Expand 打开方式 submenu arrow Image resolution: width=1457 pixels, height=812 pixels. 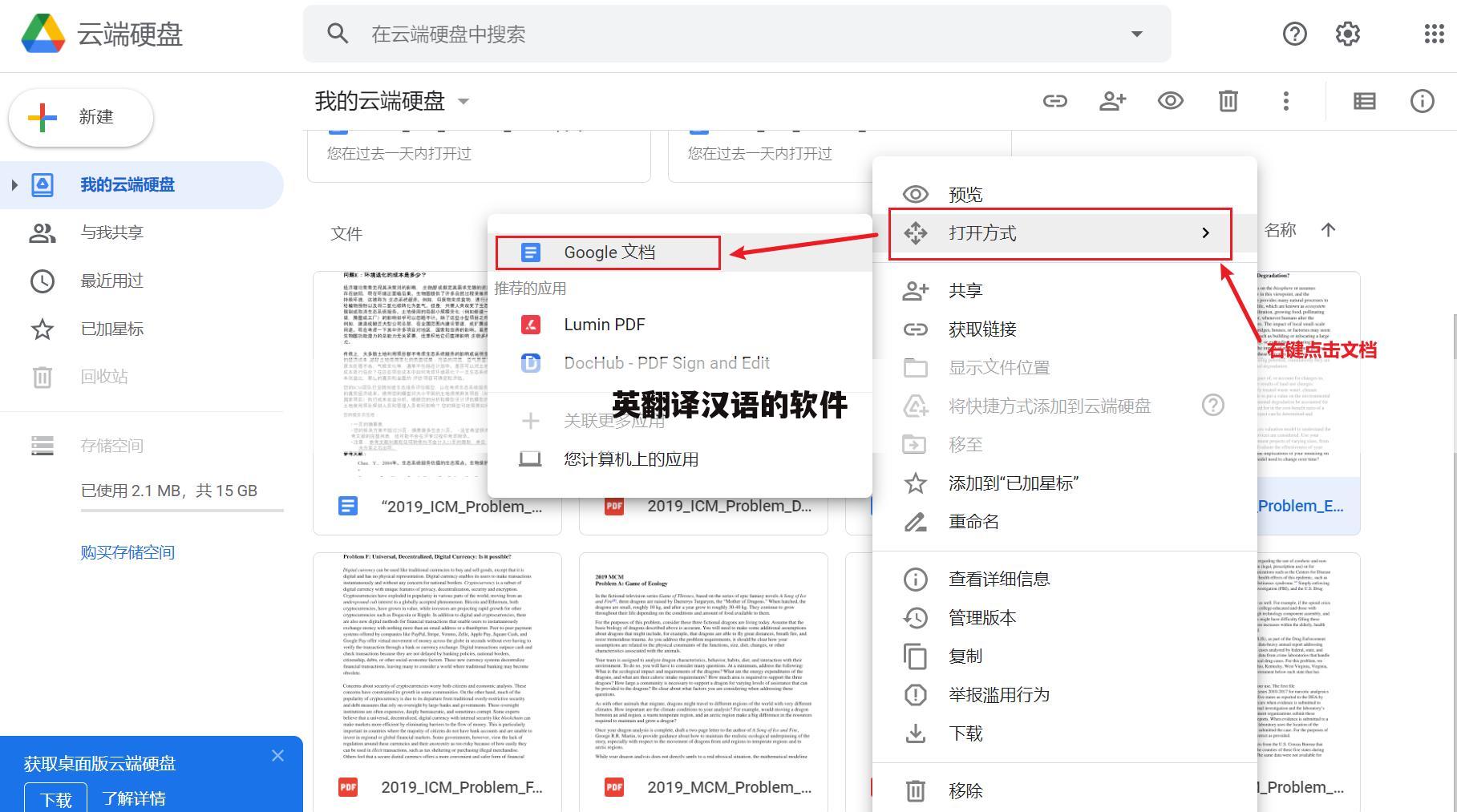[x=1205, y=233]
